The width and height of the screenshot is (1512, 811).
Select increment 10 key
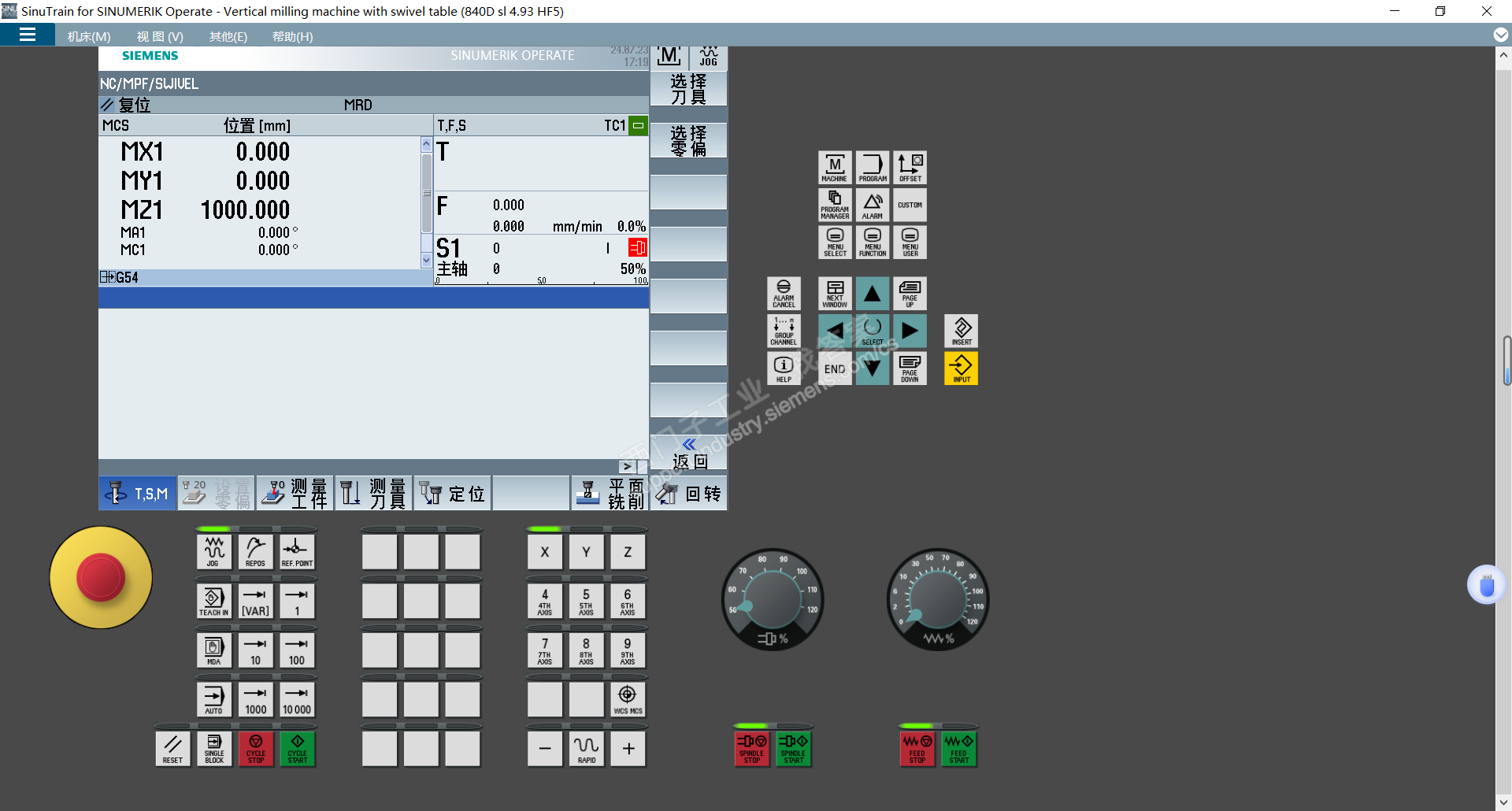tap(256, 650)
